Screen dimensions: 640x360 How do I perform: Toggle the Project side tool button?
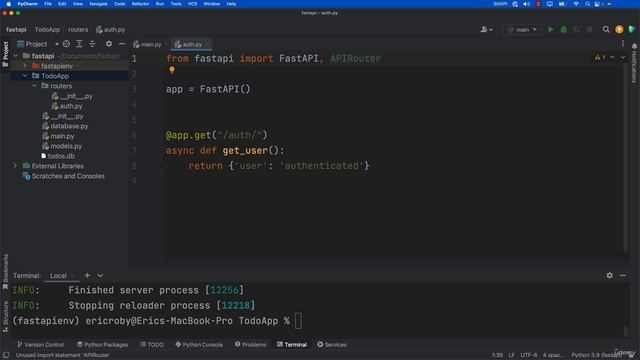[x=5, y=54]
